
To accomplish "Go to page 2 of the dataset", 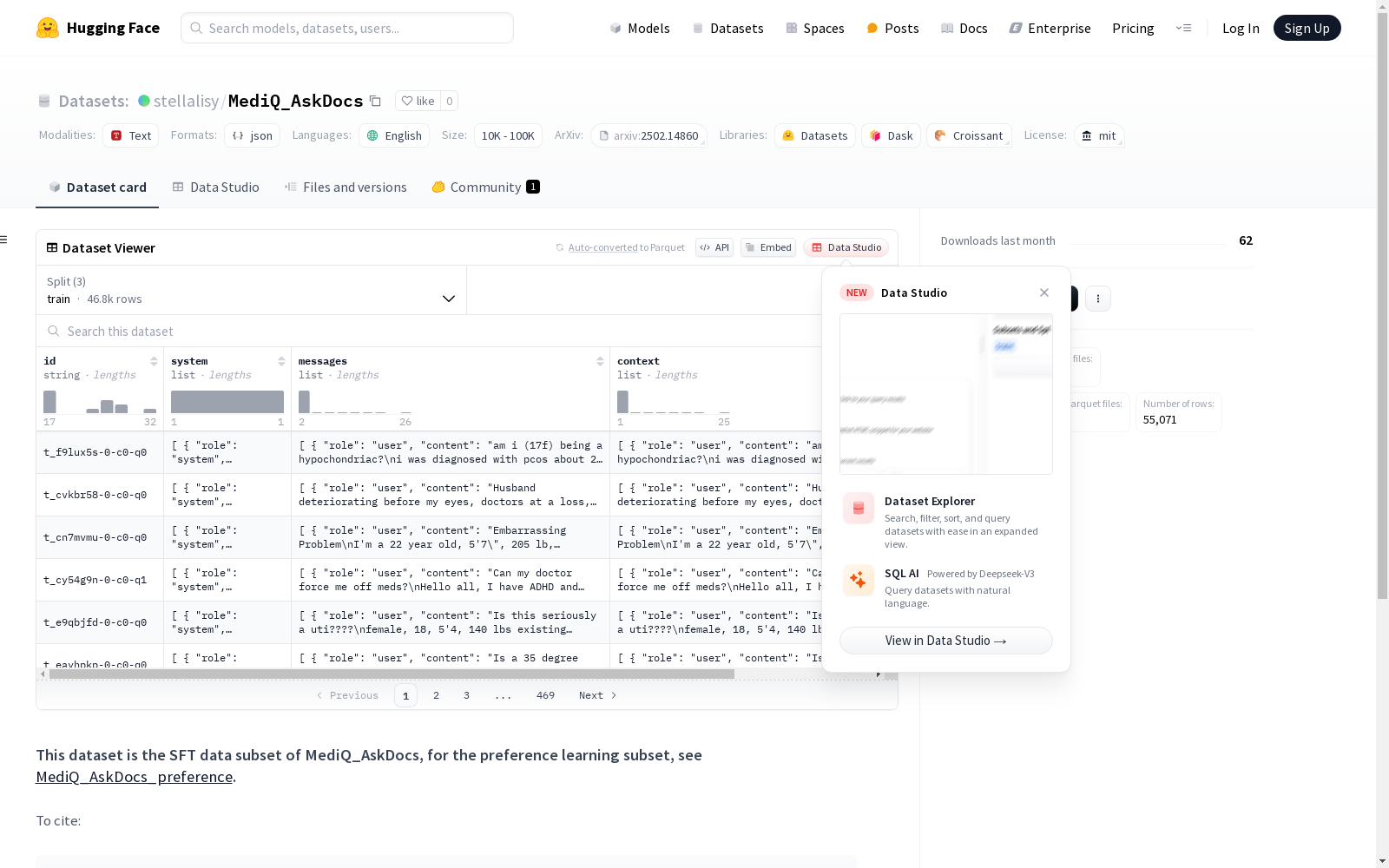I will tap(436, 695).
